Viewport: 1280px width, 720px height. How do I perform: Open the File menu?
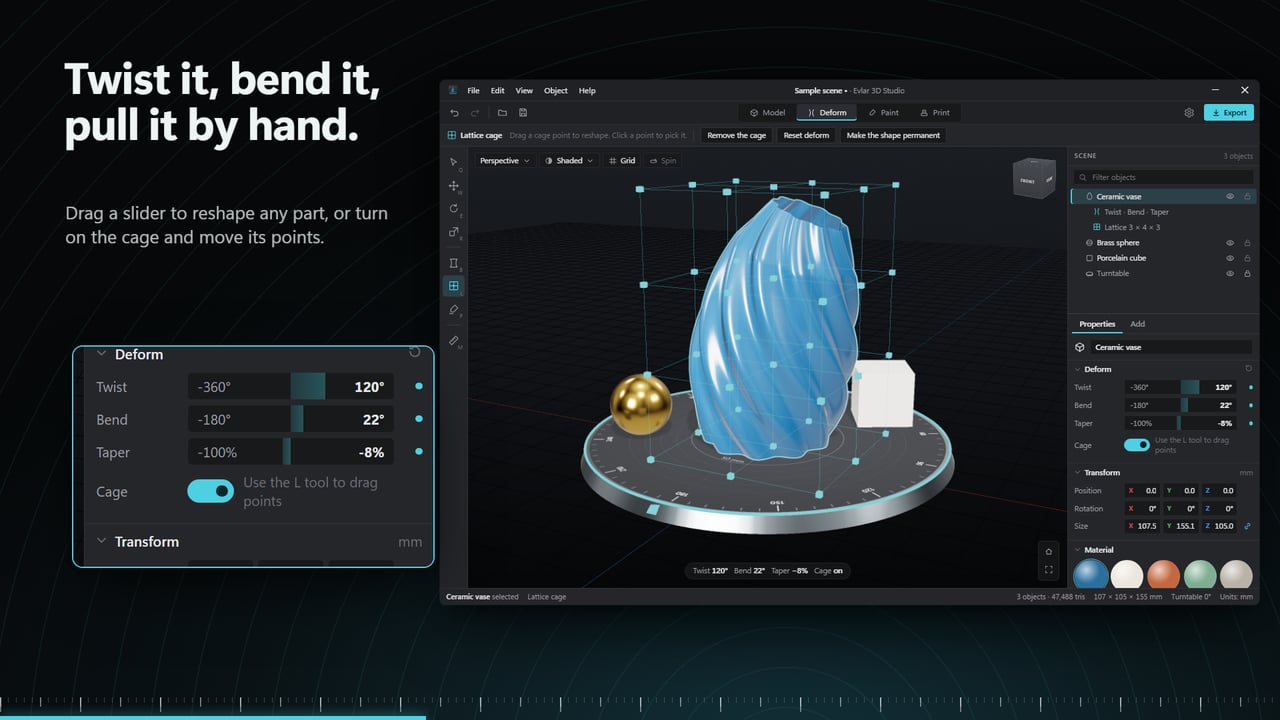(473, 91)
